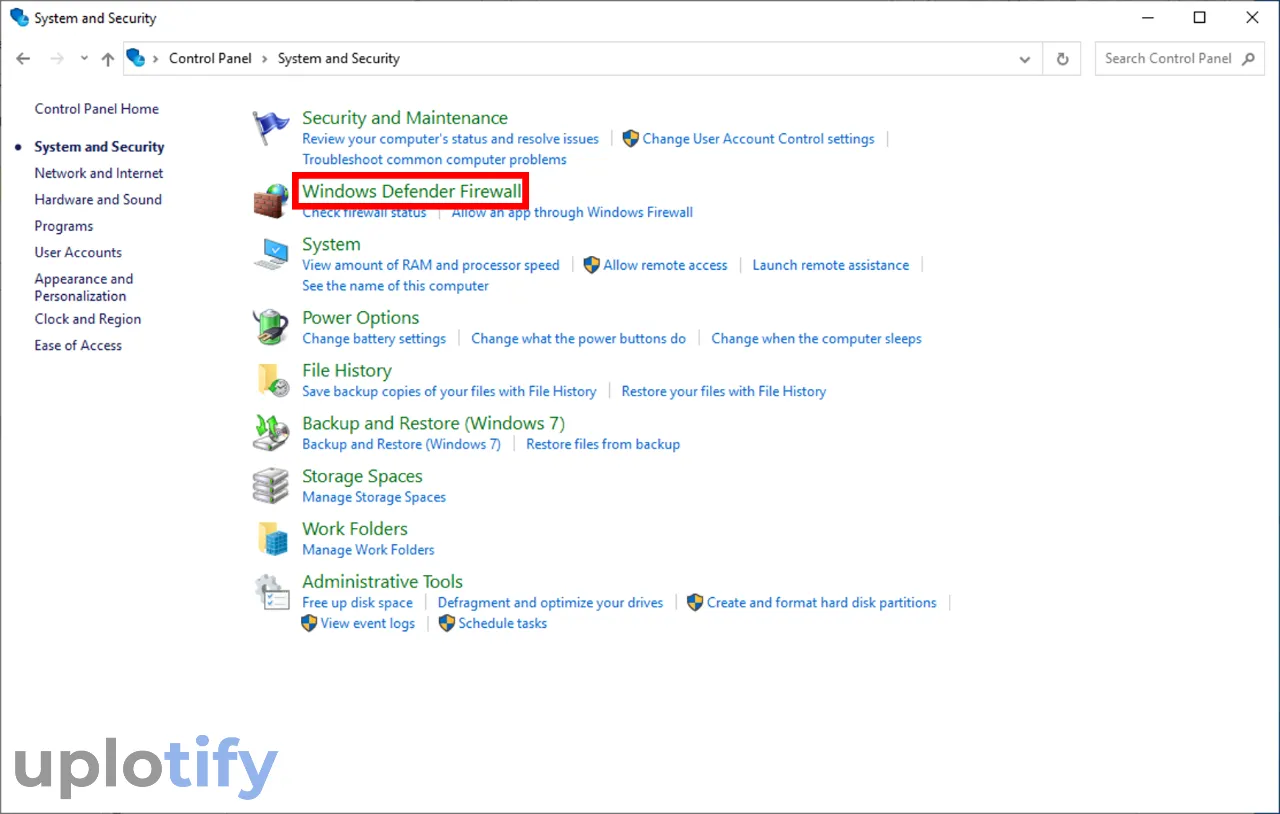
Task: Click Defragment and optimize your drives
Action: click(550, 602)
